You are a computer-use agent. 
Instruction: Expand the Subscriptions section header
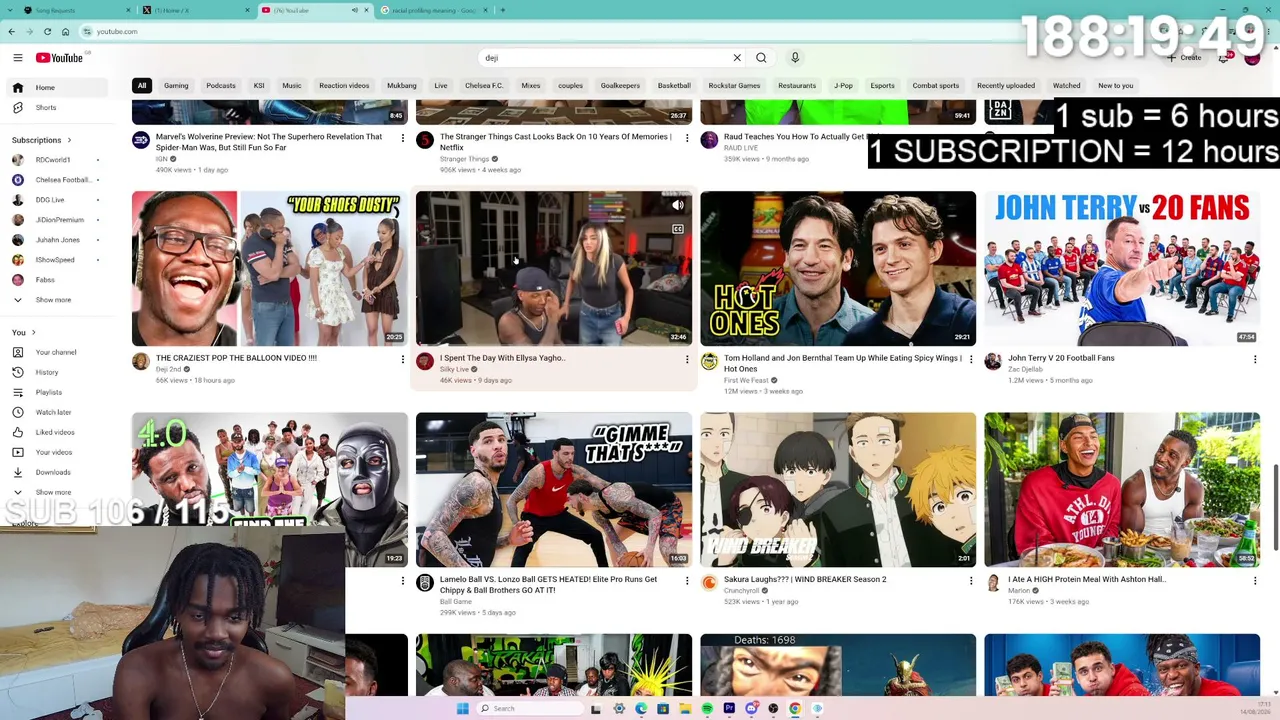pyautogui.click(x=41, y=140)
